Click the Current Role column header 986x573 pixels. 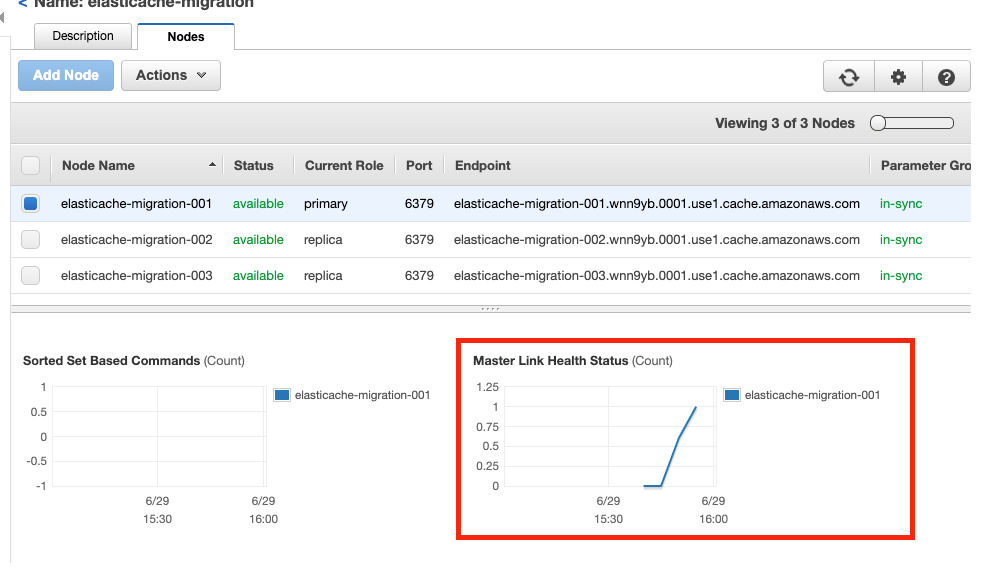(x=344, y=165)
